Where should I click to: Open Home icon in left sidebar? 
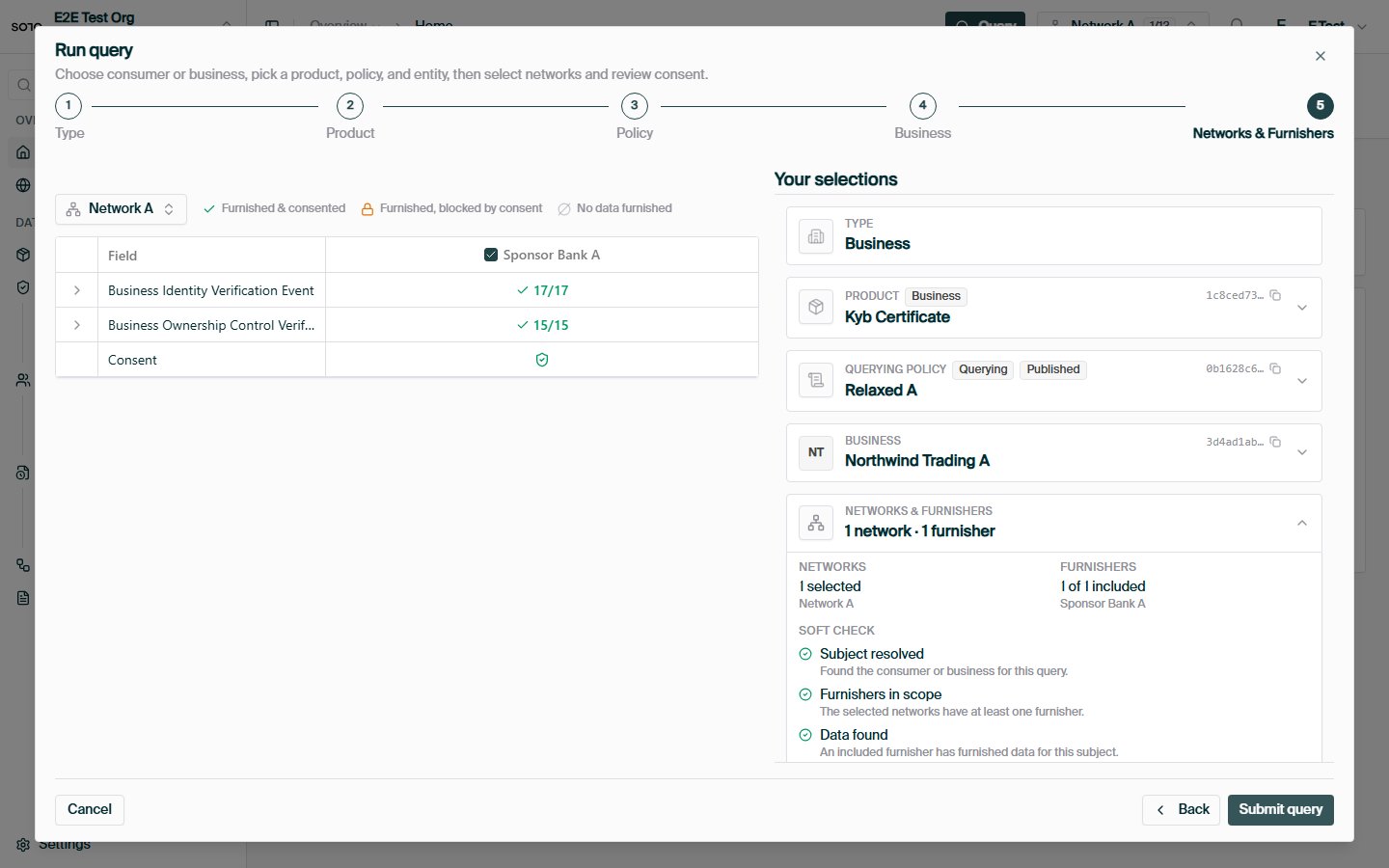[23, 151]
